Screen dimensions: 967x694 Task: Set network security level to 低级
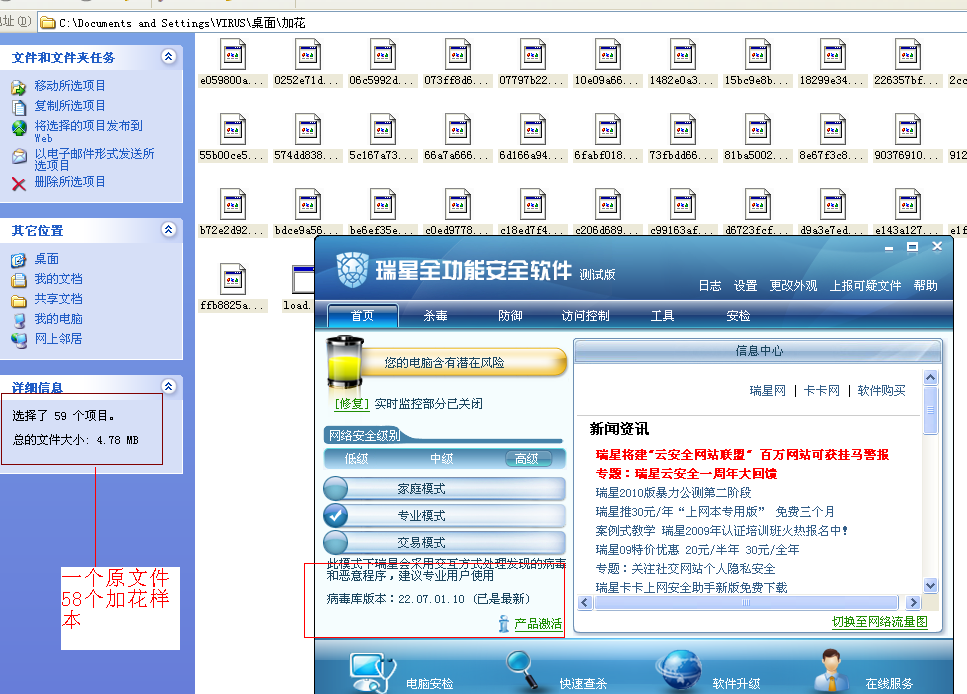(356, 459)
